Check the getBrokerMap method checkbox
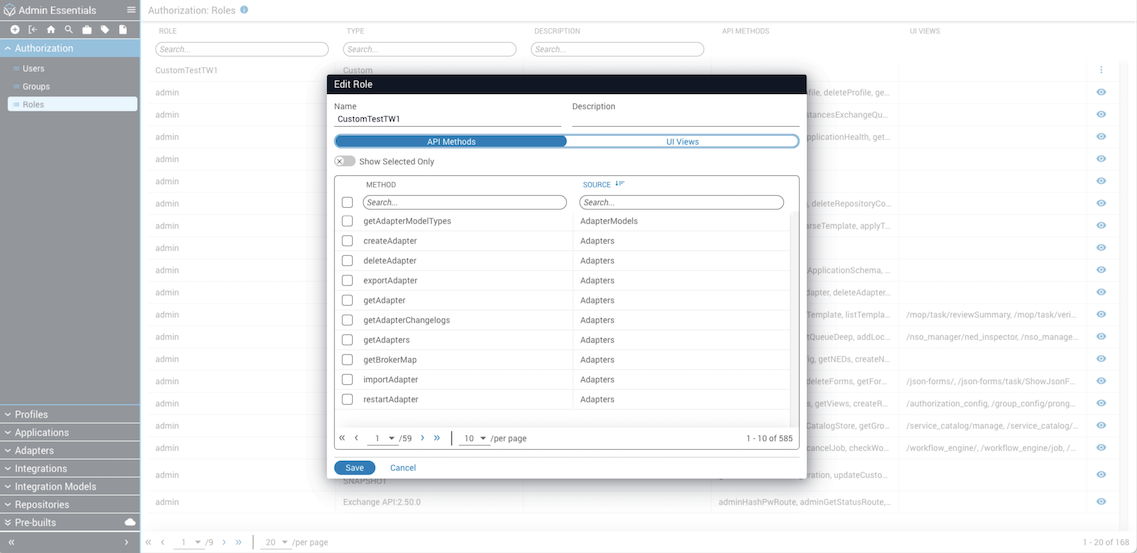Image resolution: width=1137 pixels, height=553 pixels. (x=347, y=360)
